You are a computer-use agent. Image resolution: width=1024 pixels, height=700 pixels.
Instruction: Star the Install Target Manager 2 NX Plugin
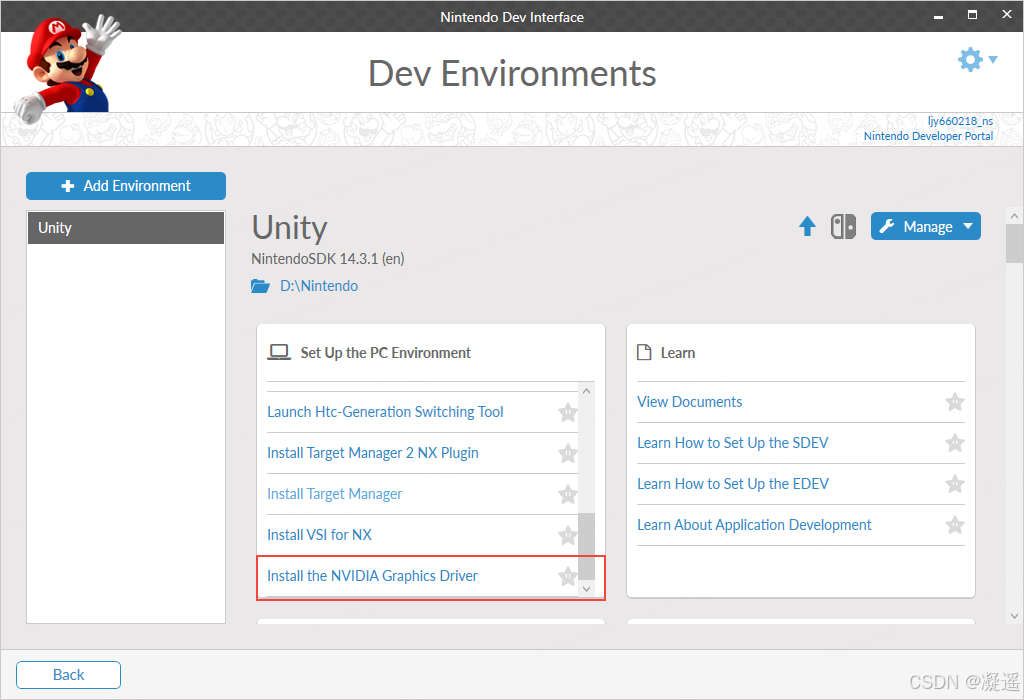tap(568, 453)
